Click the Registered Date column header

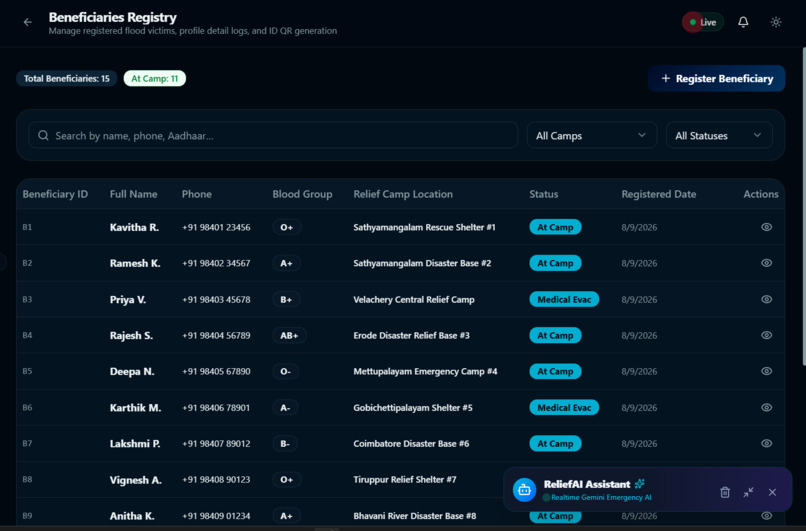(x=658, y=194)
